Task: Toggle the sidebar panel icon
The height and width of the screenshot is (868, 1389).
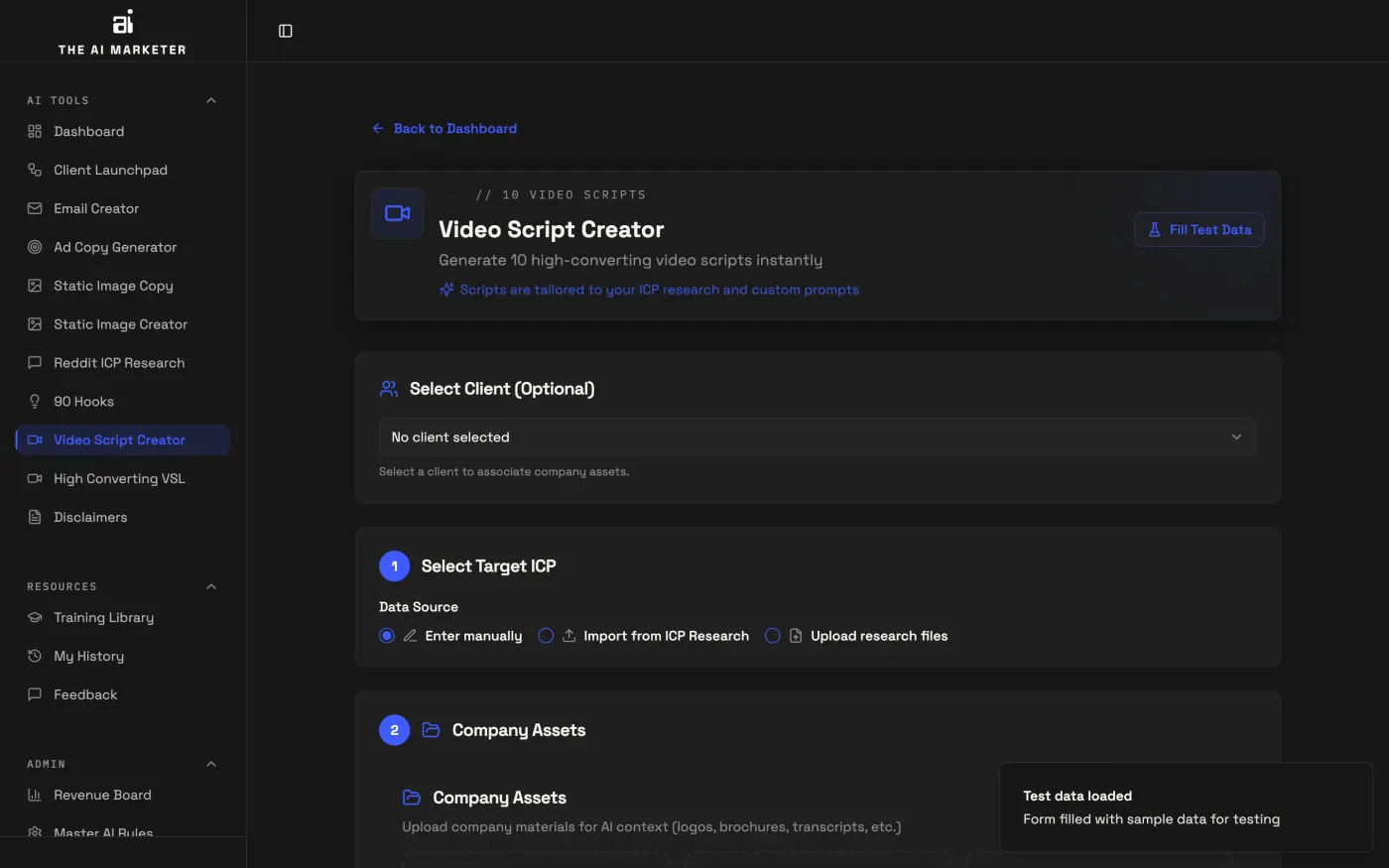Action: tap(286, 31)
